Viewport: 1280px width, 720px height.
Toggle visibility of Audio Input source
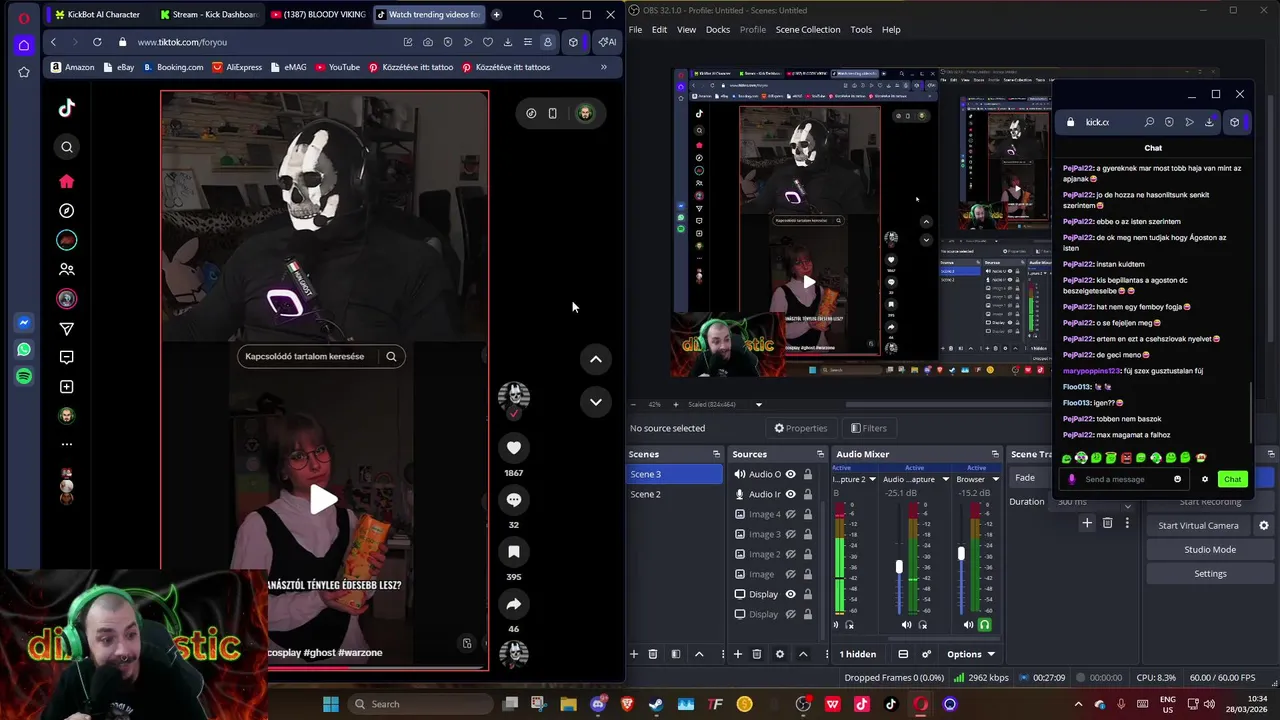pyautogui.click(x=790, y=494)
